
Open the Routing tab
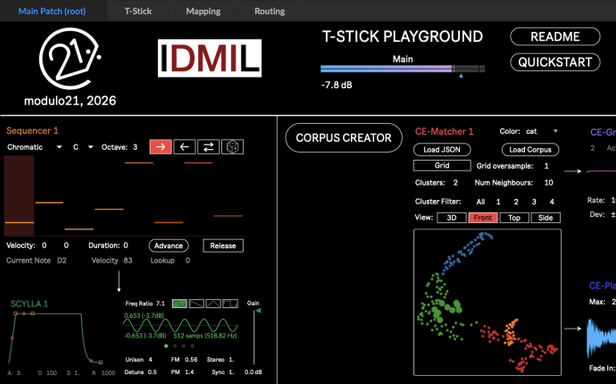[x=270, y=11]
